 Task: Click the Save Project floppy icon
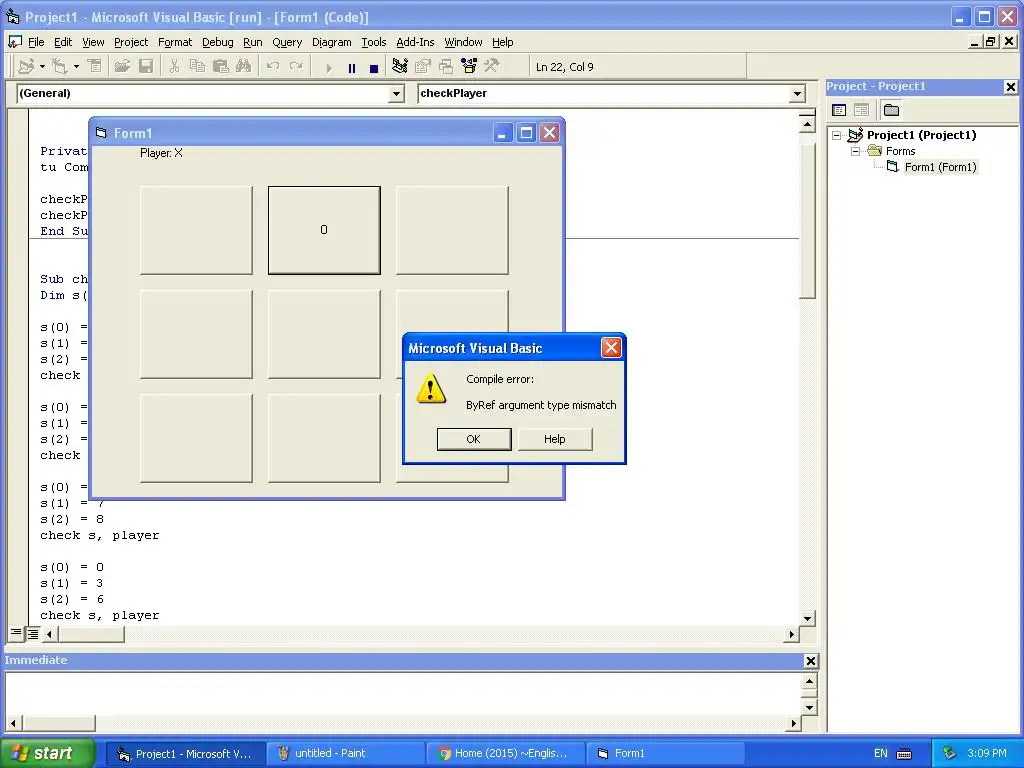(146, 66)
